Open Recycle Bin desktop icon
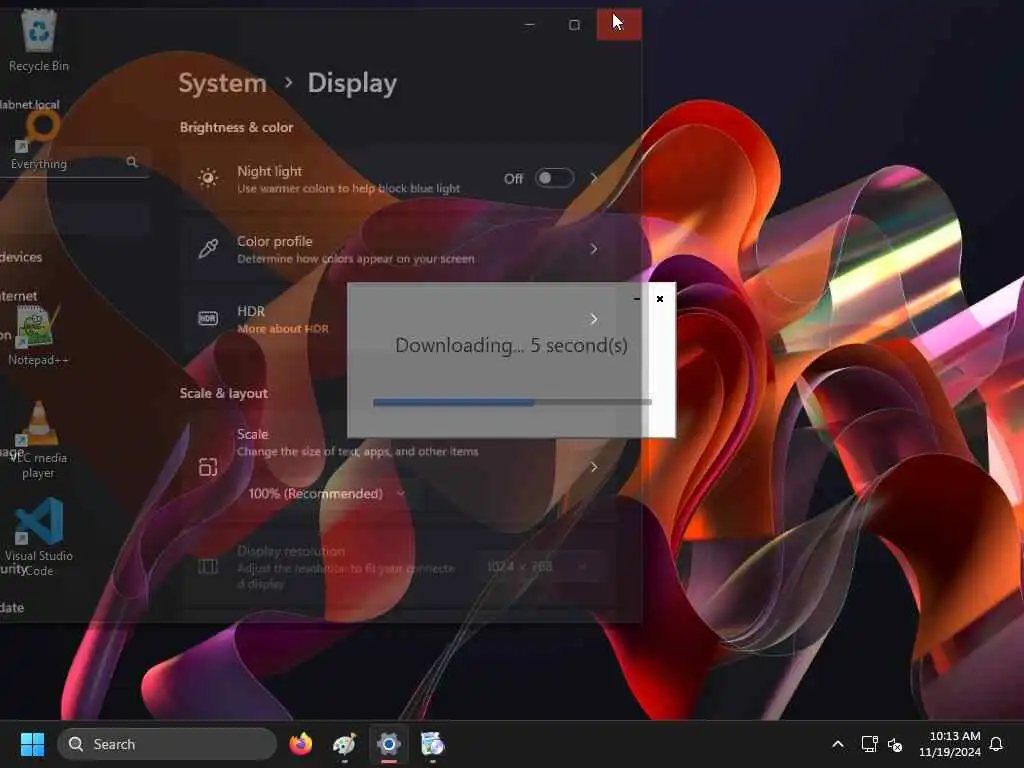Viewport: 1024px width, 768px height. [39, 40]
